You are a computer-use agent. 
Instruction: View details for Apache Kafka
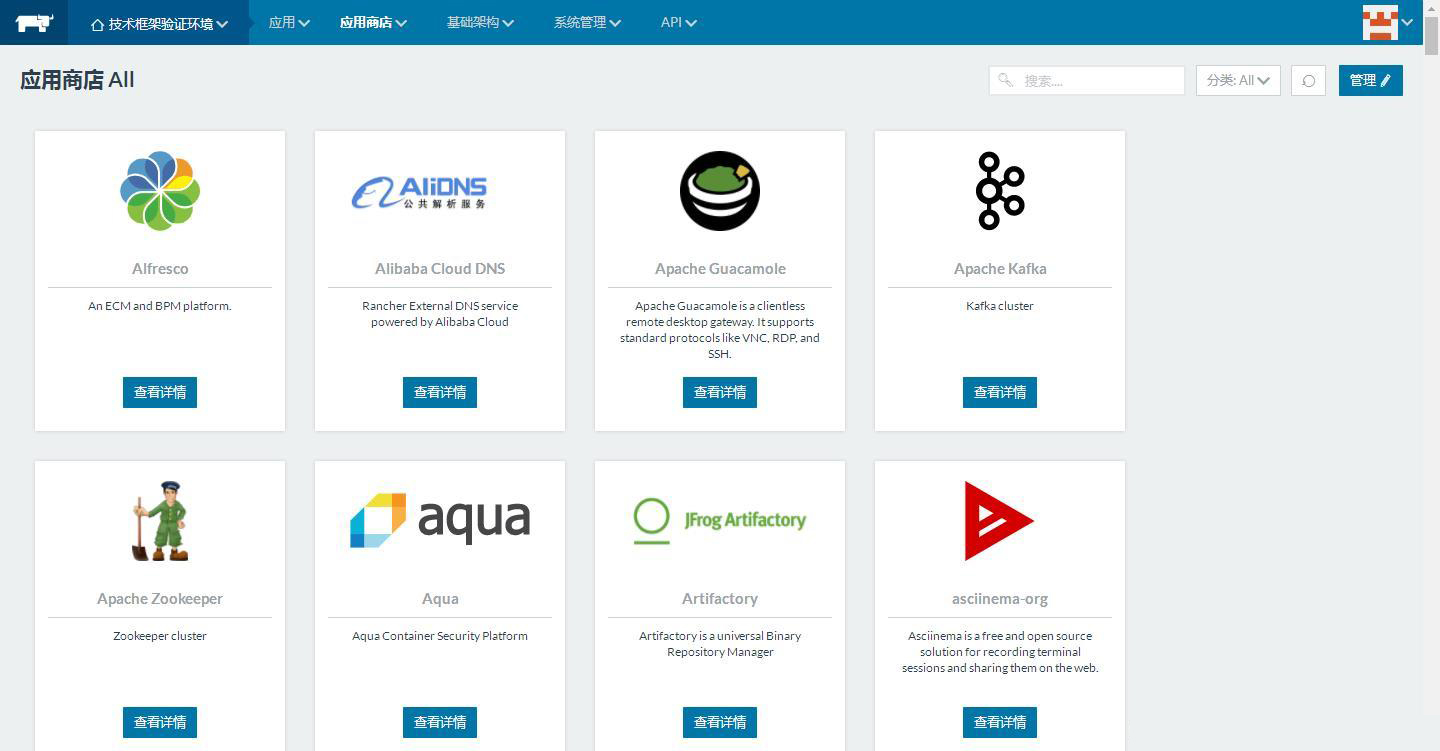point(1000,392)
